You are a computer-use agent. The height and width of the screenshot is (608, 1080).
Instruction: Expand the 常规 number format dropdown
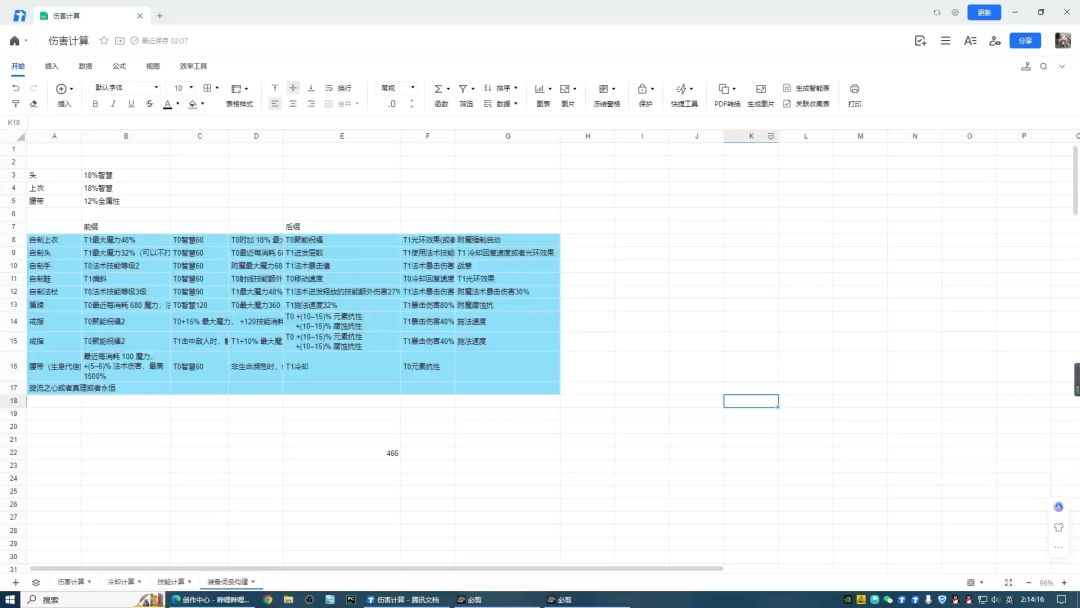click(397, 88)
